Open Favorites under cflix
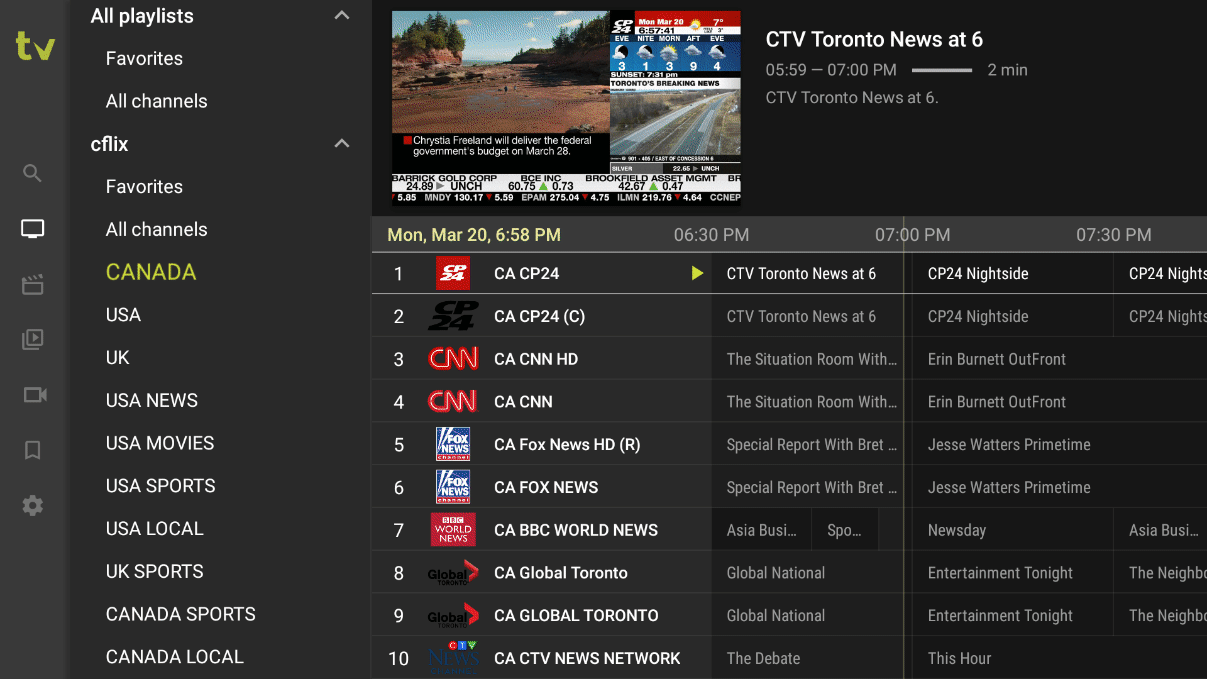1207x679 pixels. [144, 187]
